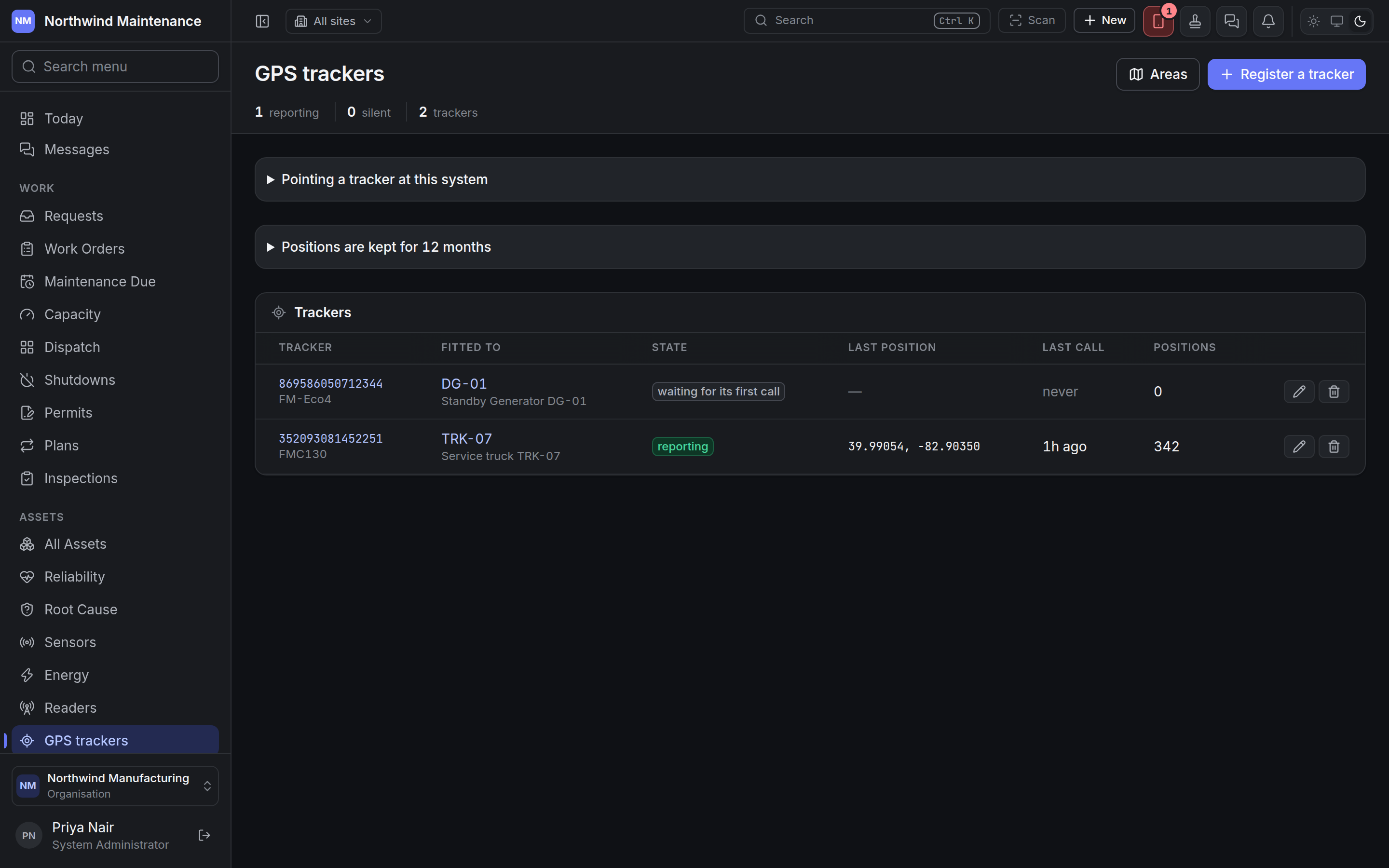Screen dimensions: 1389x868
Task: Open the All sites dropdown
Action: click(x=333, y=21)
